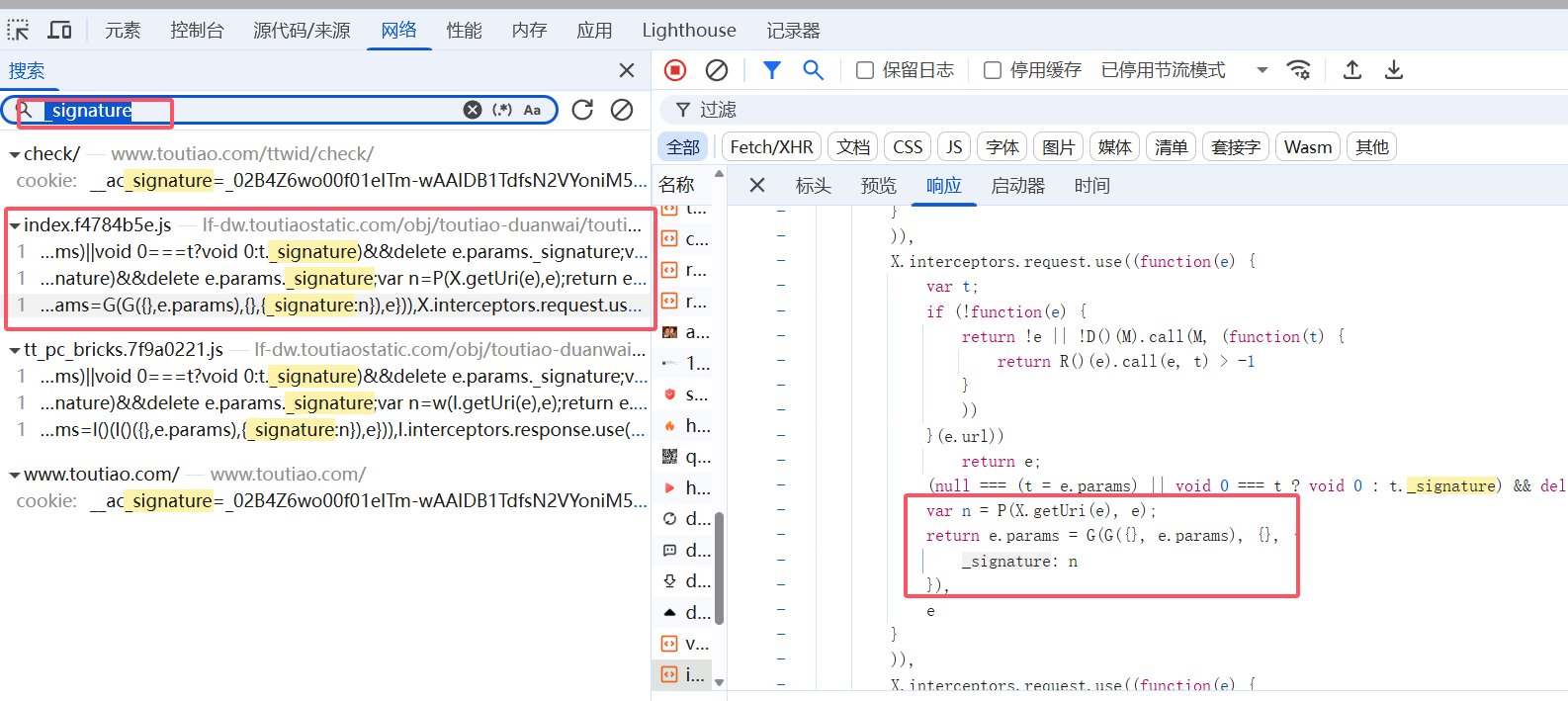Select the QR code image request q...
This screenshot has width=1568, height=701.
(x=684, y=457)
